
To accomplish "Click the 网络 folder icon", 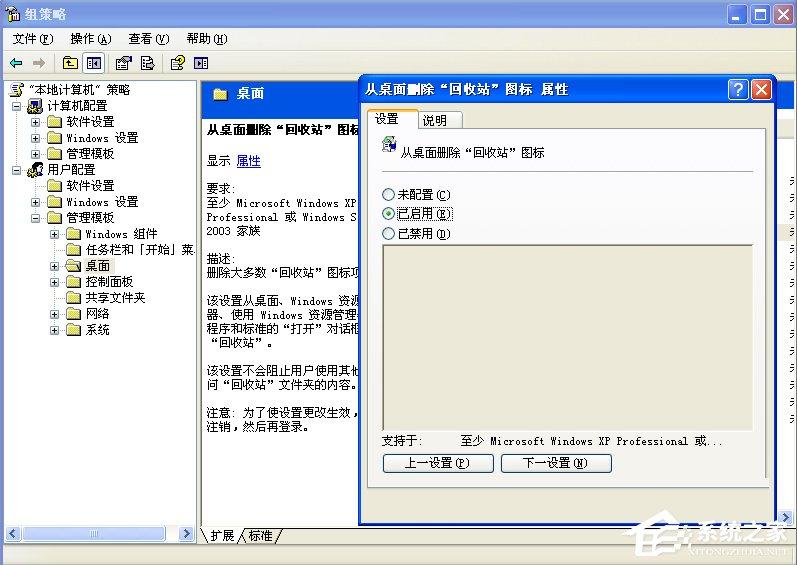I will coord(74,314).
